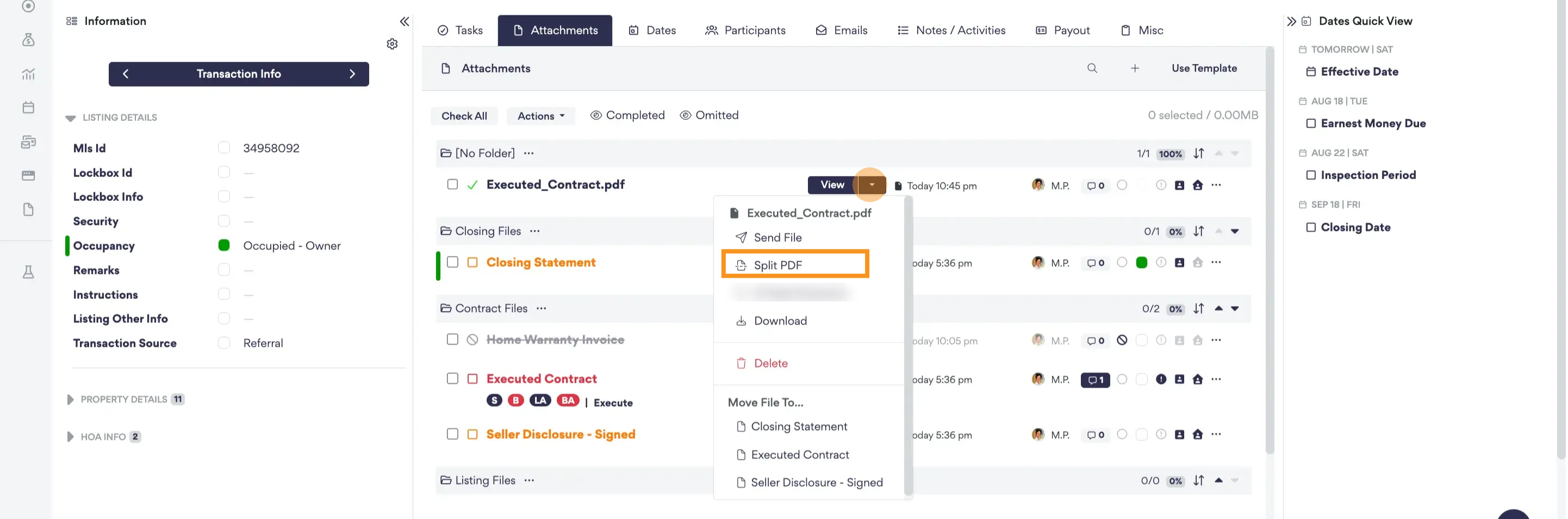Select Executed Contract row checkbox

(452, 378)
